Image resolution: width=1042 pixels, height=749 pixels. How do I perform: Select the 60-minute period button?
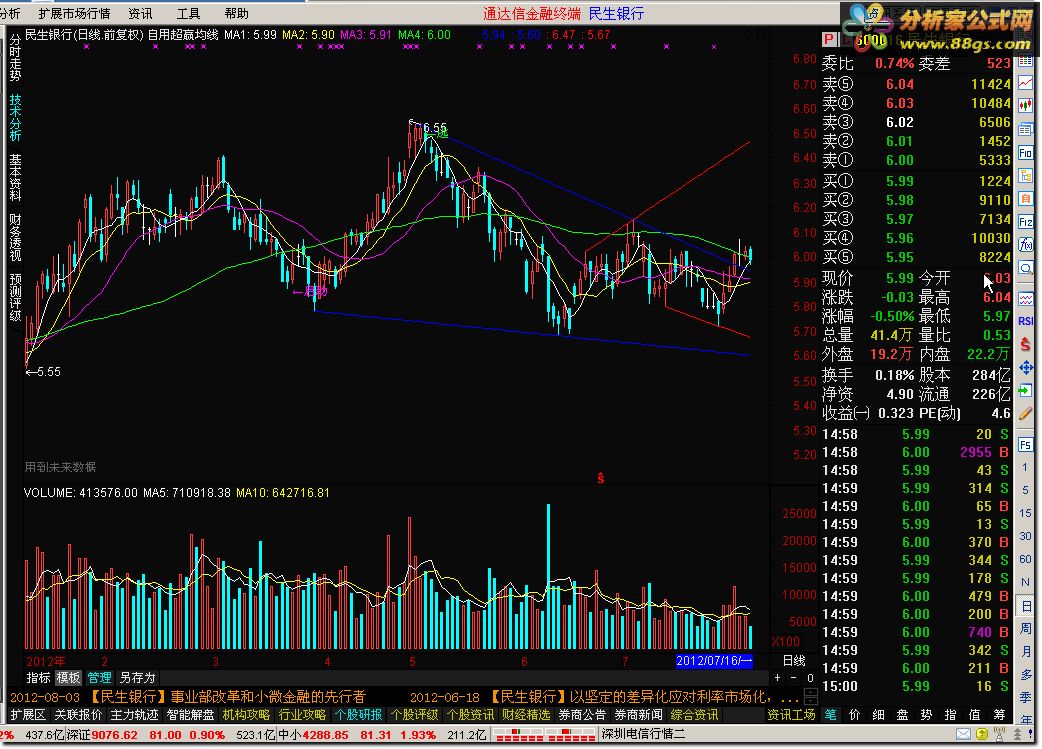click(1026, 559)
